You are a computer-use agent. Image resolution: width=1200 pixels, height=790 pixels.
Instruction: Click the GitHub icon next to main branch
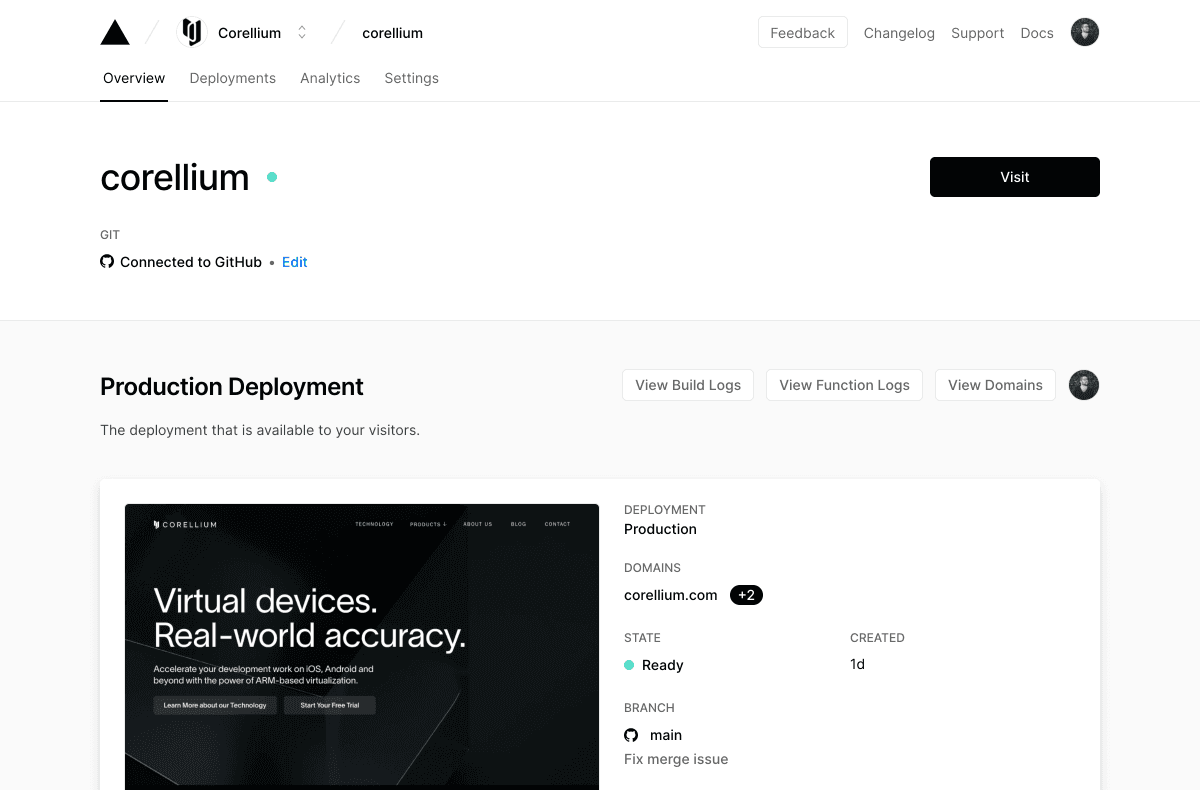tap(631, 735)
